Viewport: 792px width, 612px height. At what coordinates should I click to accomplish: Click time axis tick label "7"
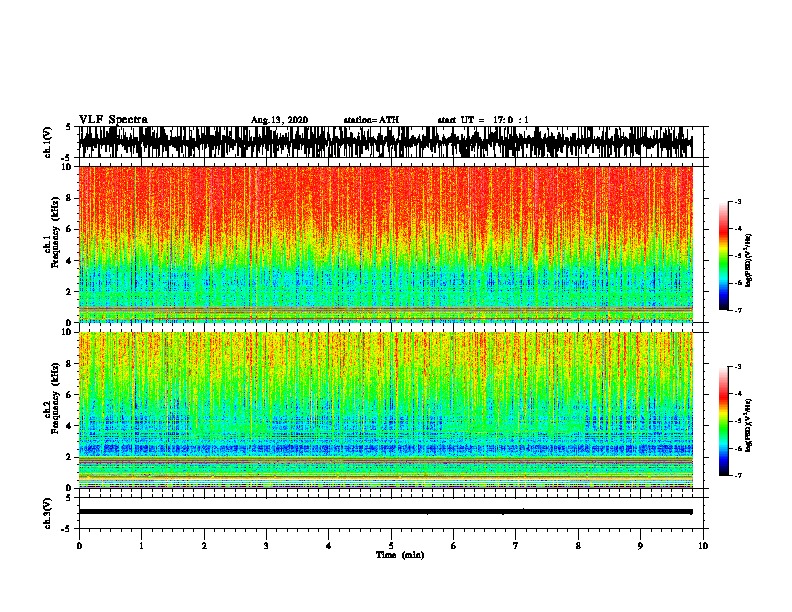[516, 546]
